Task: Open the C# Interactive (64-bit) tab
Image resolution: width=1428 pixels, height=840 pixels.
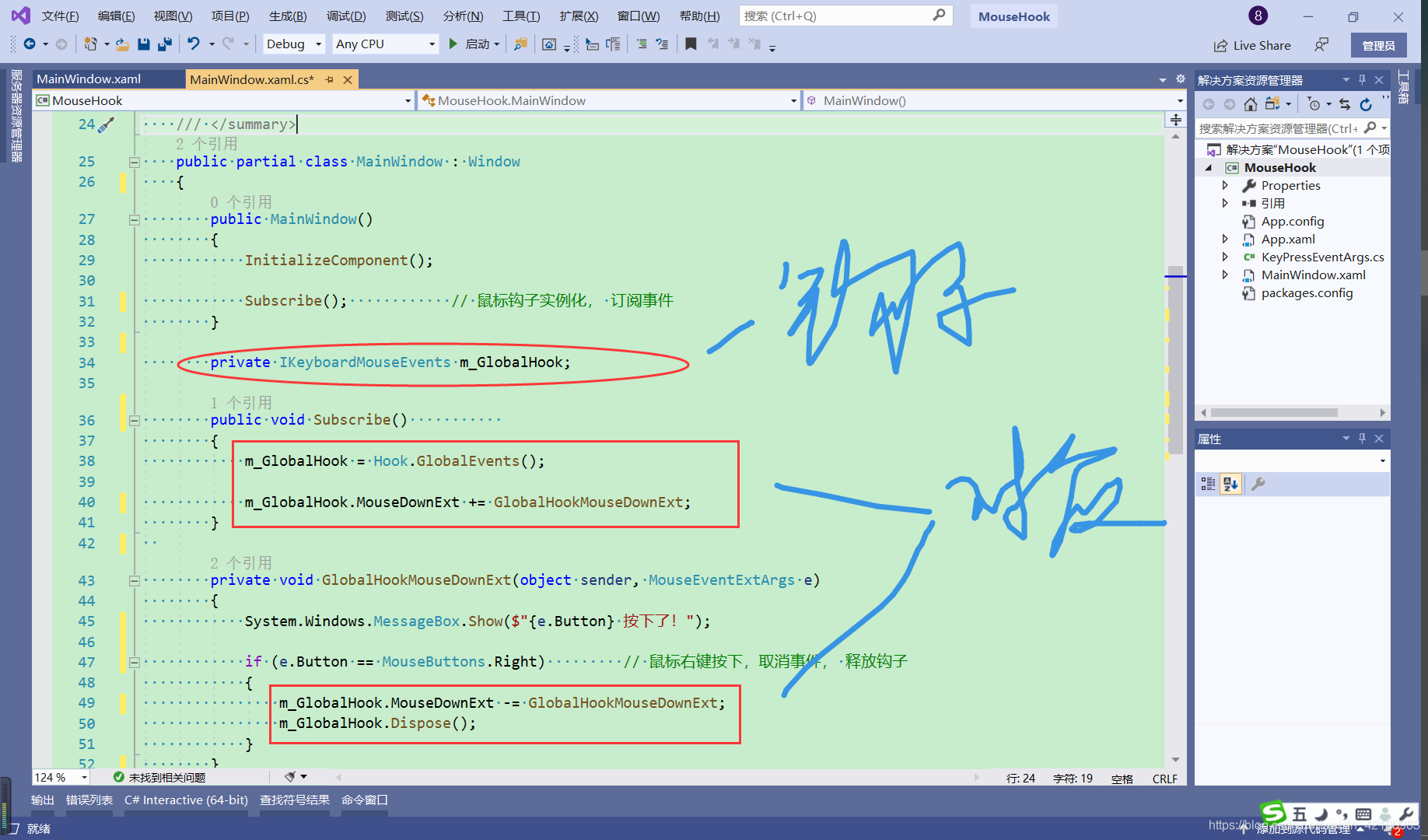Action: (x=186, y=800)
